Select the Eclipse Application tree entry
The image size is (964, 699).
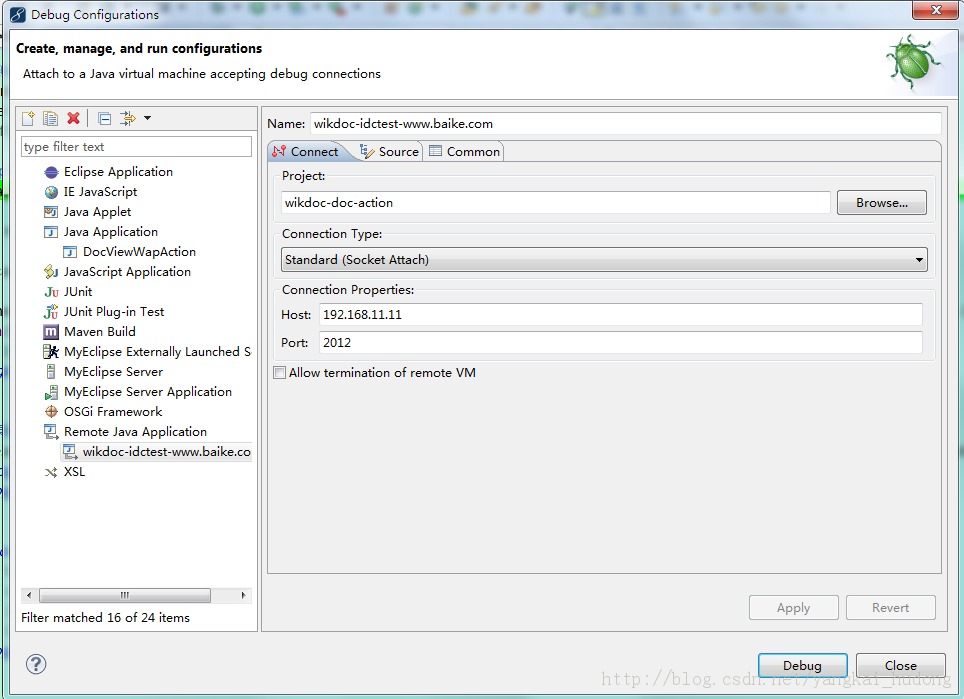(118, 172)
